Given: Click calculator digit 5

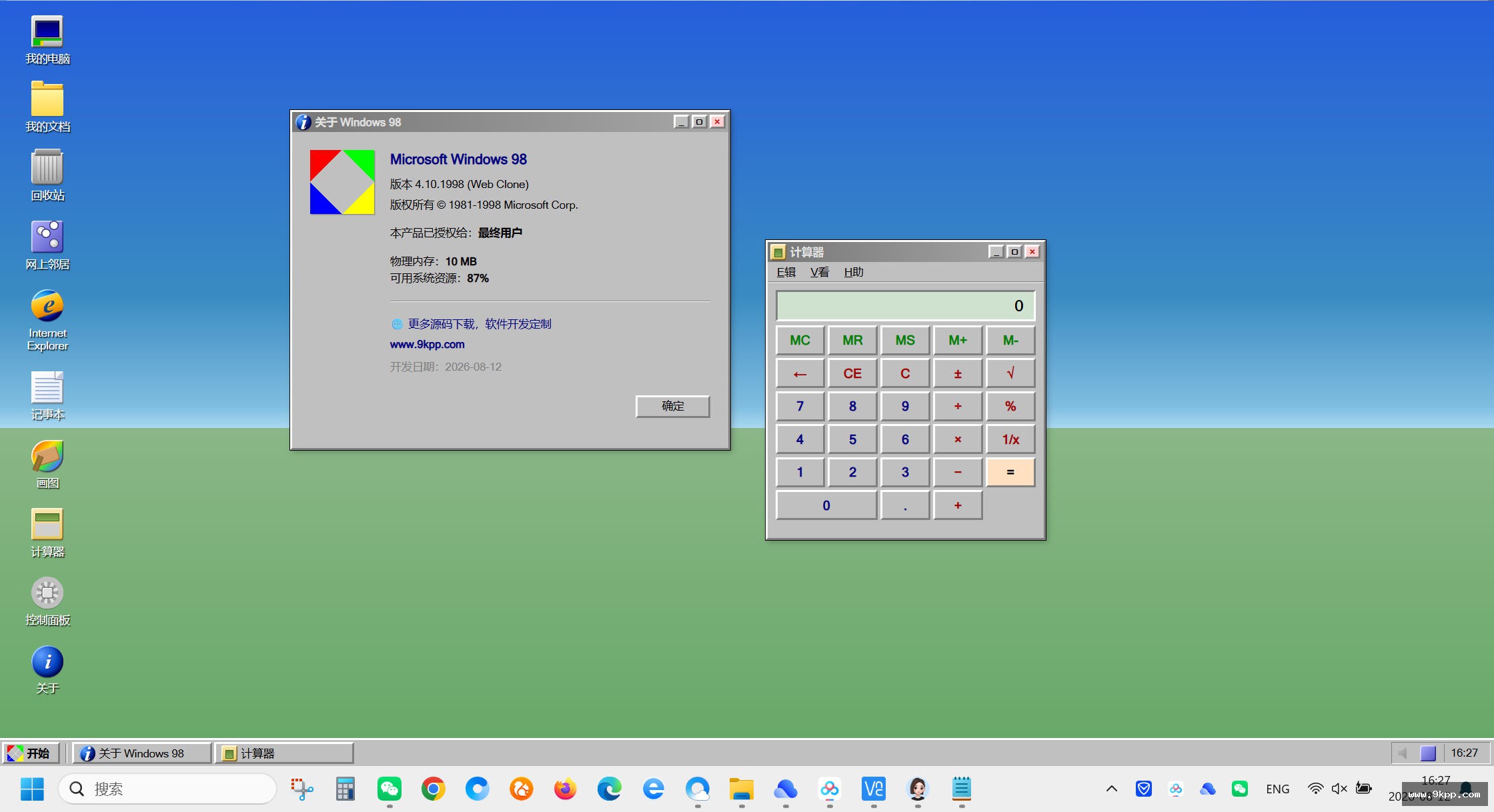Looking at the screenshot, I should pos(852,439).
